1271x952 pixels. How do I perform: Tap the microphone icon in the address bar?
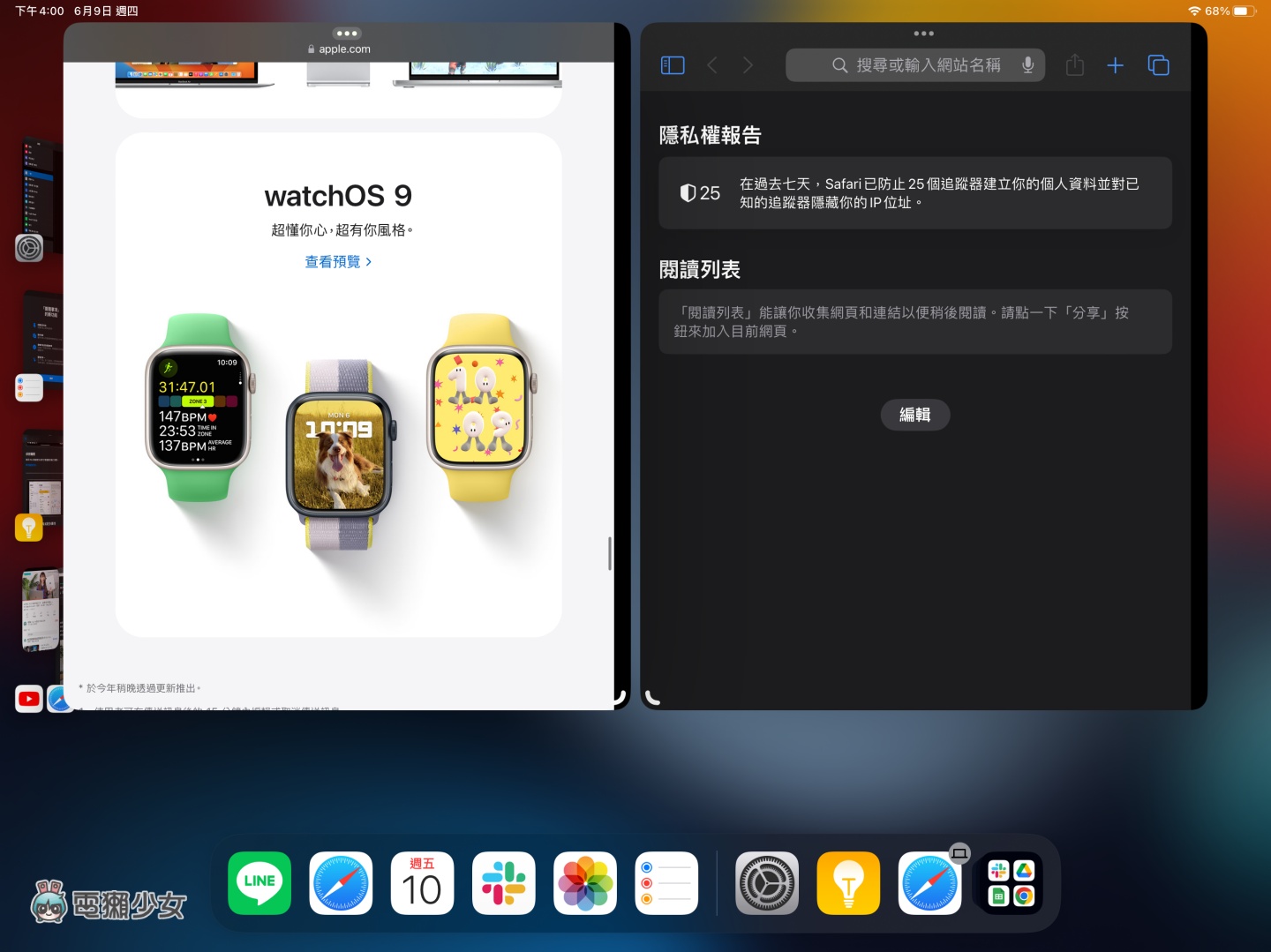tap(1027, 65)
